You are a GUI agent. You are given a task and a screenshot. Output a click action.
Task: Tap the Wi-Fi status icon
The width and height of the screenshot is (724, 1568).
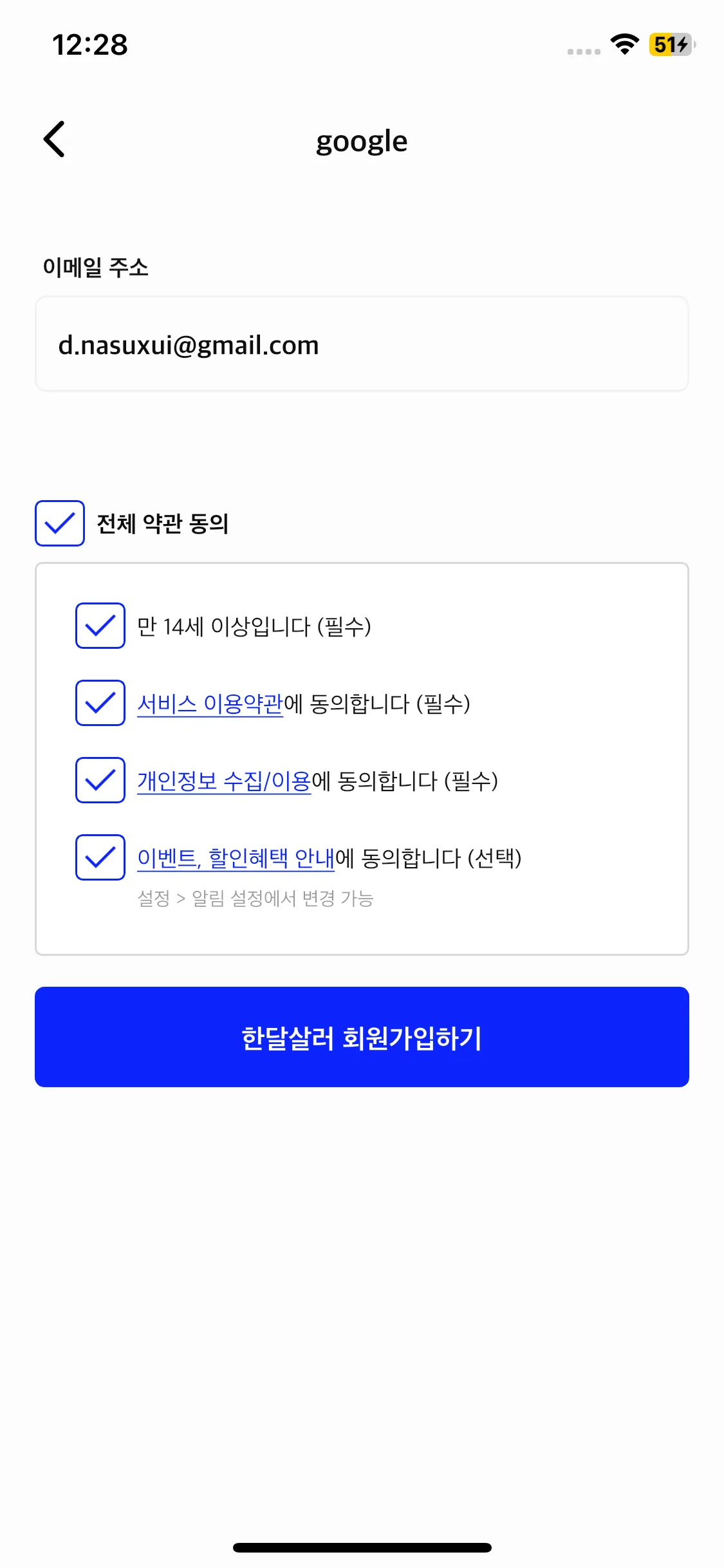624,44
